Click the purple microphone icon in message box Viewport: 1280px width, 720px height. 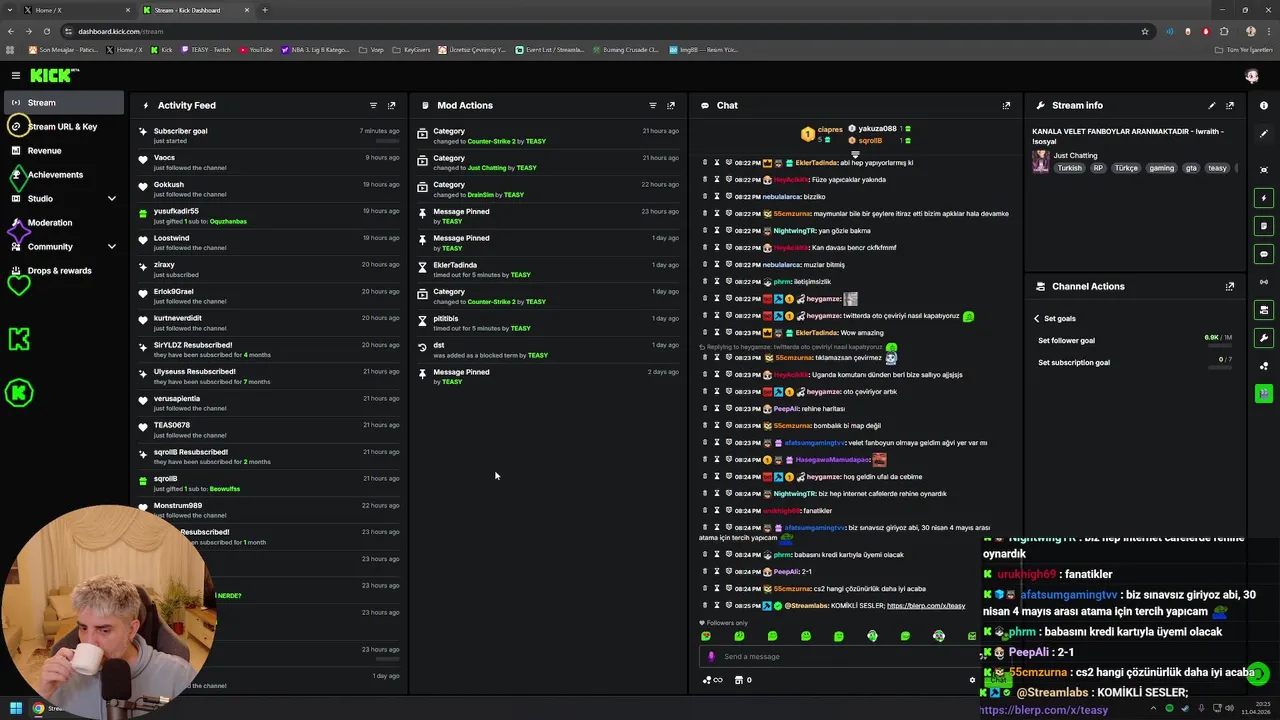[711, 657]
